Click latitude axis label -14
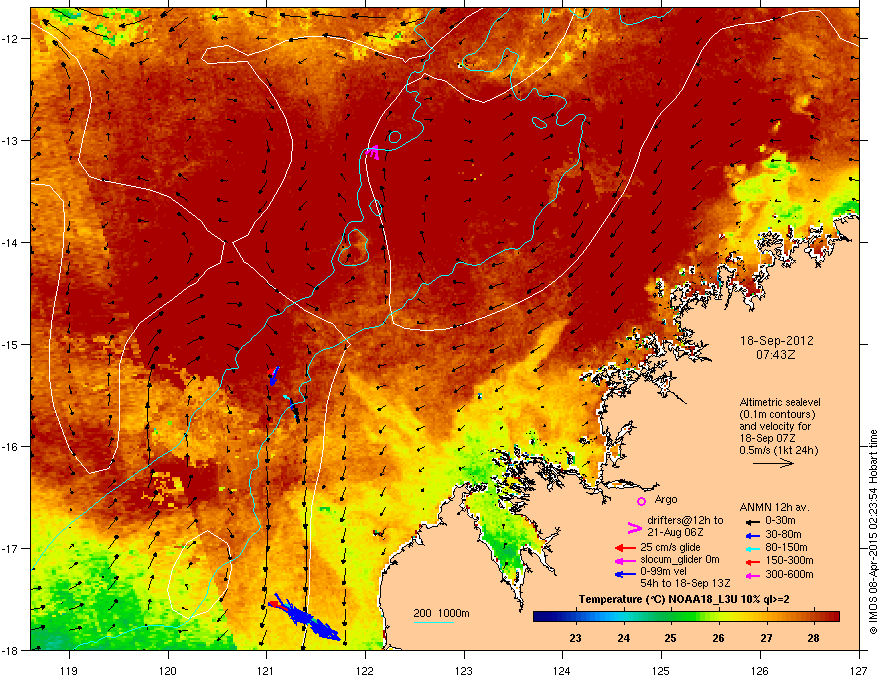The height and width of the screenshot is (680, 880). (11, 242)
